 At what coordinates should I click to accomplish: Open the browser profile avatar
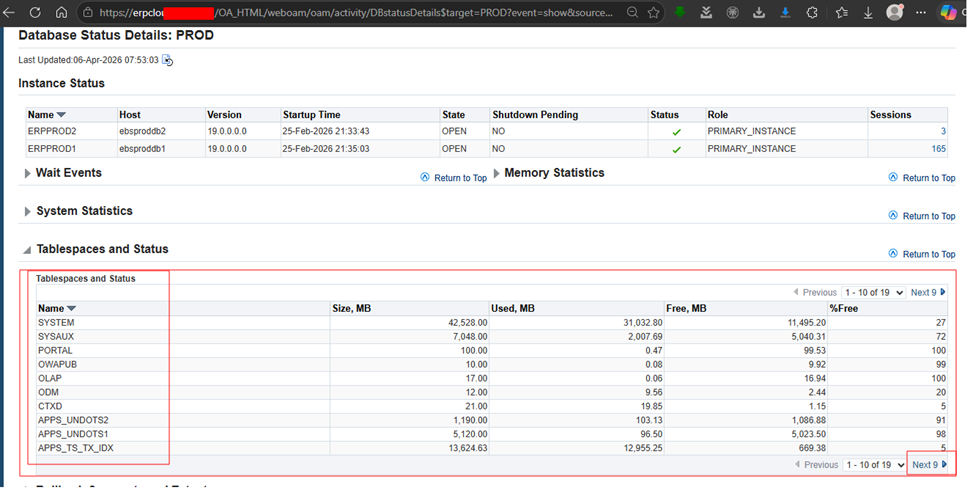pyautogui.click(x=894, y=13)
